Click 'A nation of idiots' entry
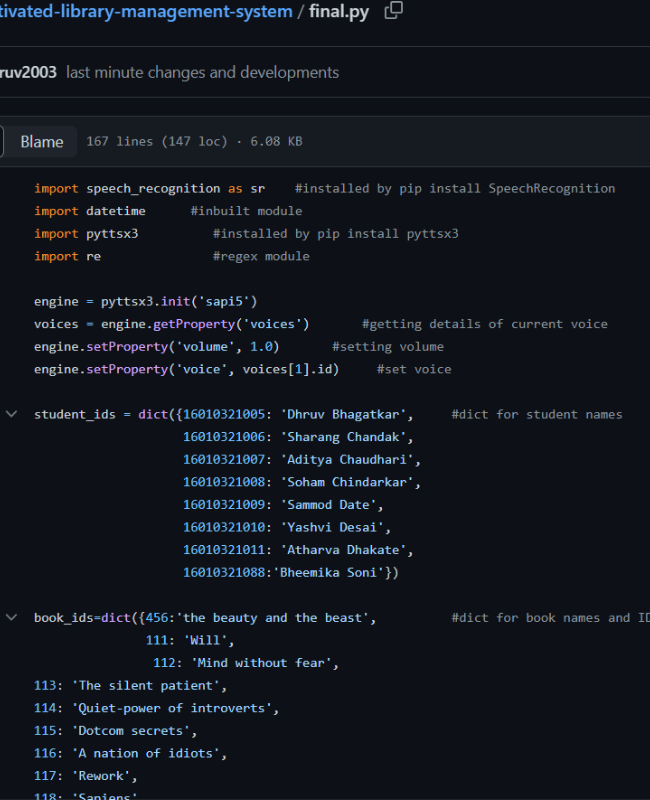 [x=130, y=753]
